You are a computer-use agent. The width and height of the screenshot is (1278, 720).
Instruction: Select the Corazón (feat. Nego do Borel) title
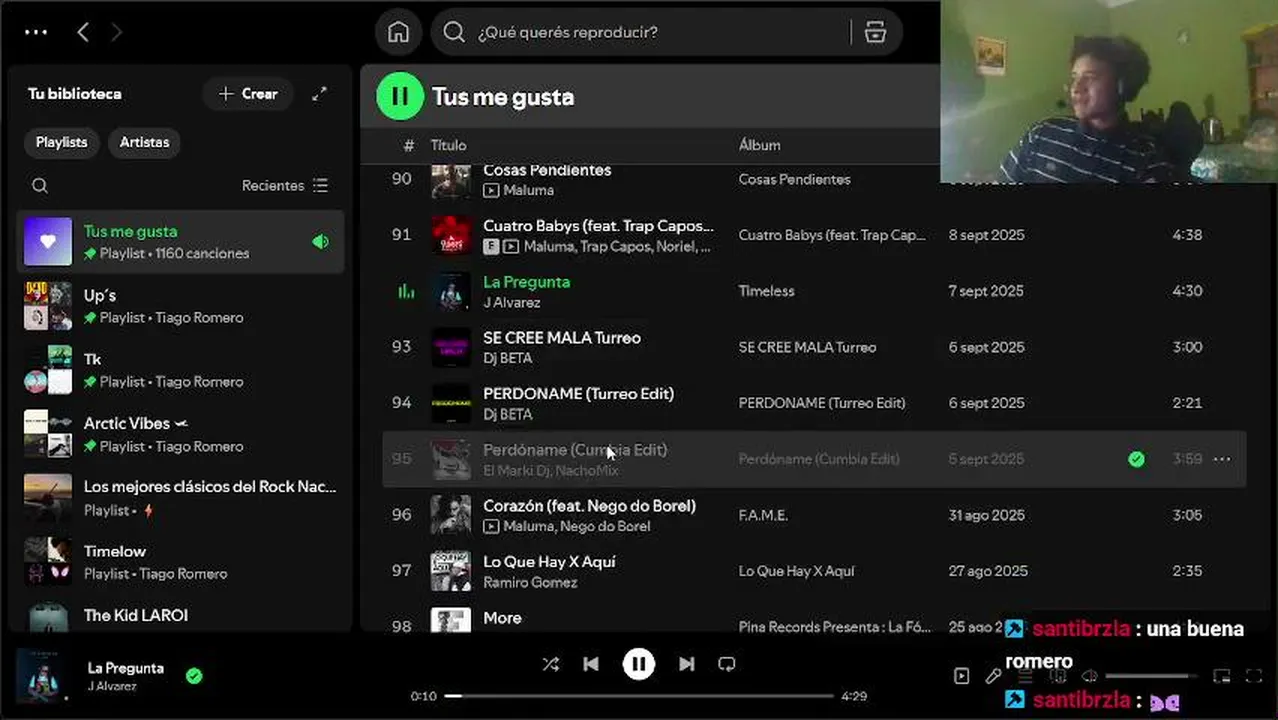589,506
